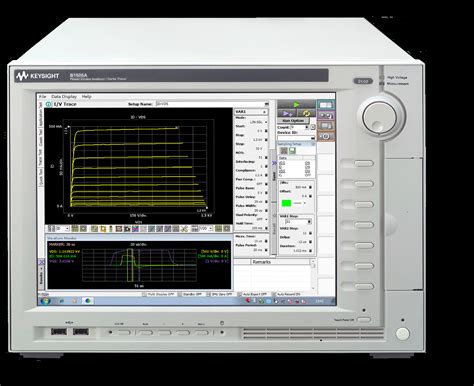Click the brown softkey icon in right column
The width and height of the screenshot is (474, 386).
(326, 126)
